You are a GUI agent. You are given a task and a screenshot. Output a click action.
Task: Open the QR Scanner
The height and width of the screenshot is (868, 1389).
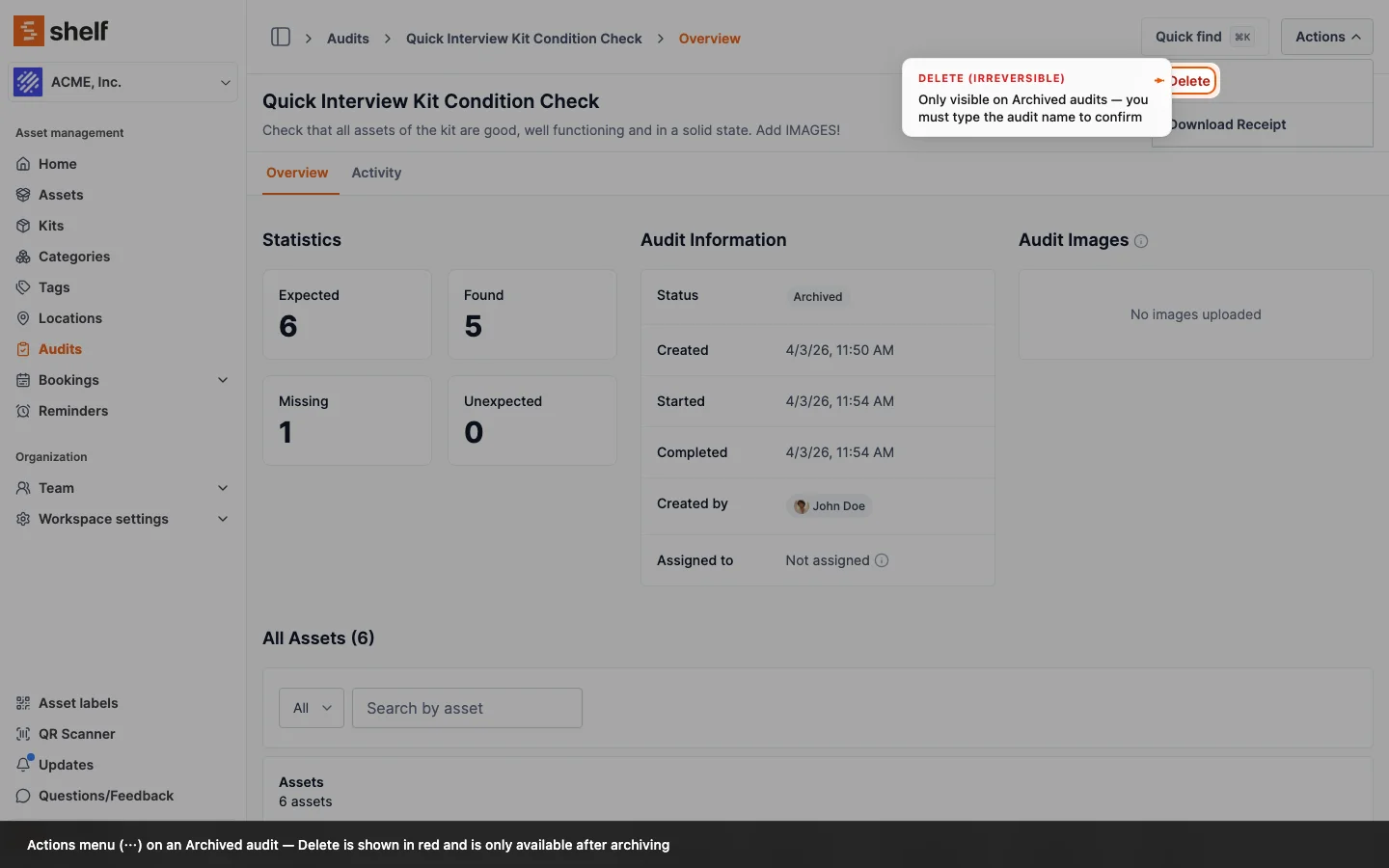point(76,734)
